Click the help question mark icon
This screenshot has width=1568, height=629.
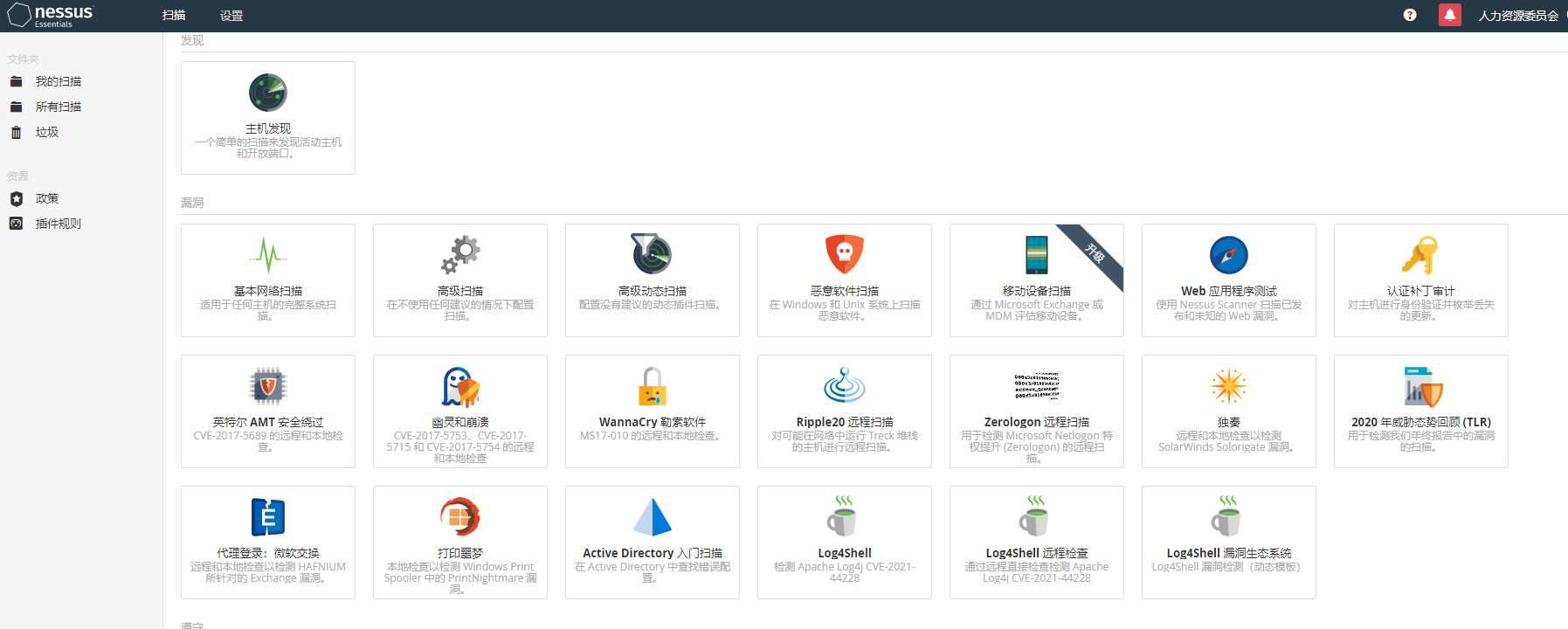pyautogui.click(x=1410, y=15)
